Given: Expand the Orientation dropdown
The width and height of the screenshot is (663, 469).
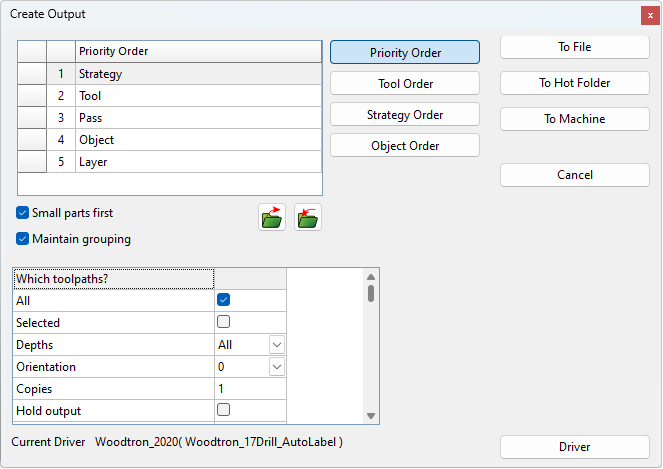Looking at the screenshot, I should tap(277, 367).
